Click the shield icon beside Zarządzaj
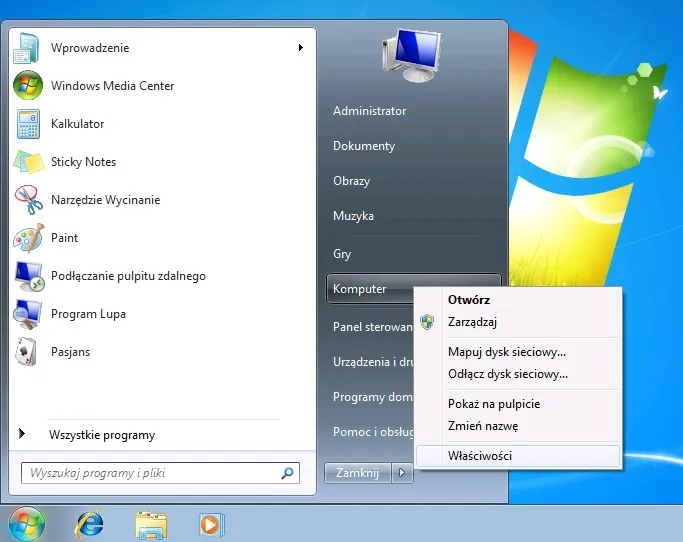The width and height of the screenshot is (683, 542). point(427,322)
